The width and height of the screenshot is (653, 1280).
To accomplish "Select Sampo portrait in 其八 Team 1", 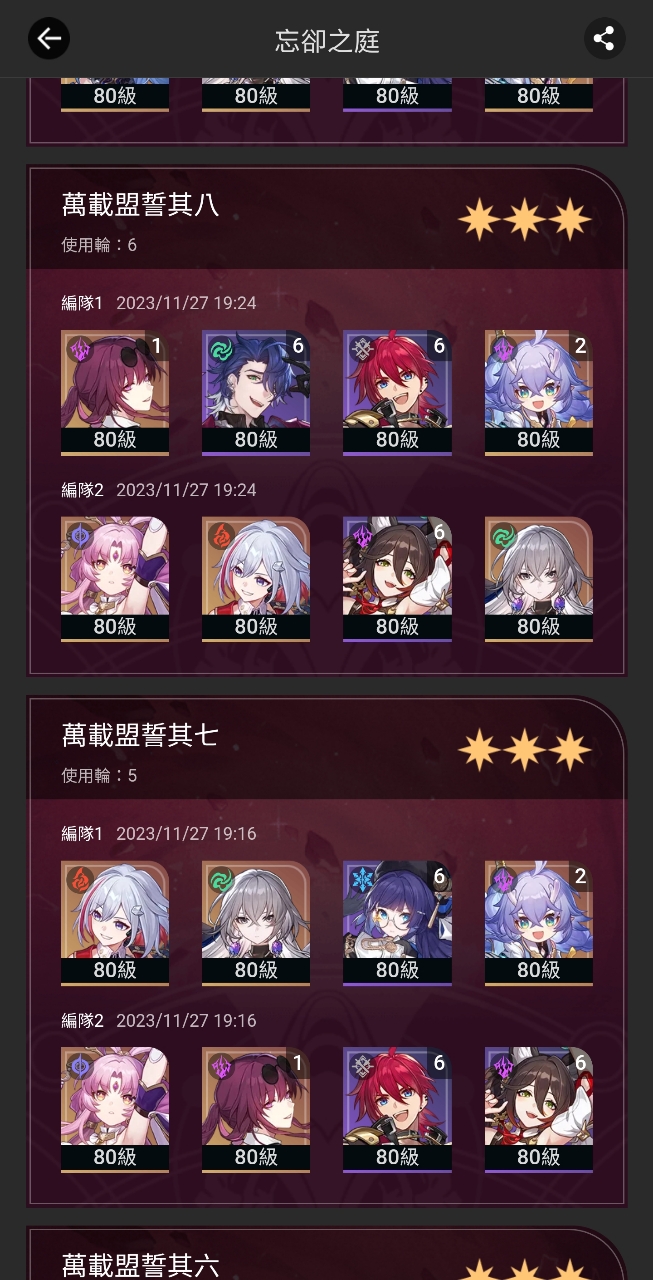I will point(256,392).
